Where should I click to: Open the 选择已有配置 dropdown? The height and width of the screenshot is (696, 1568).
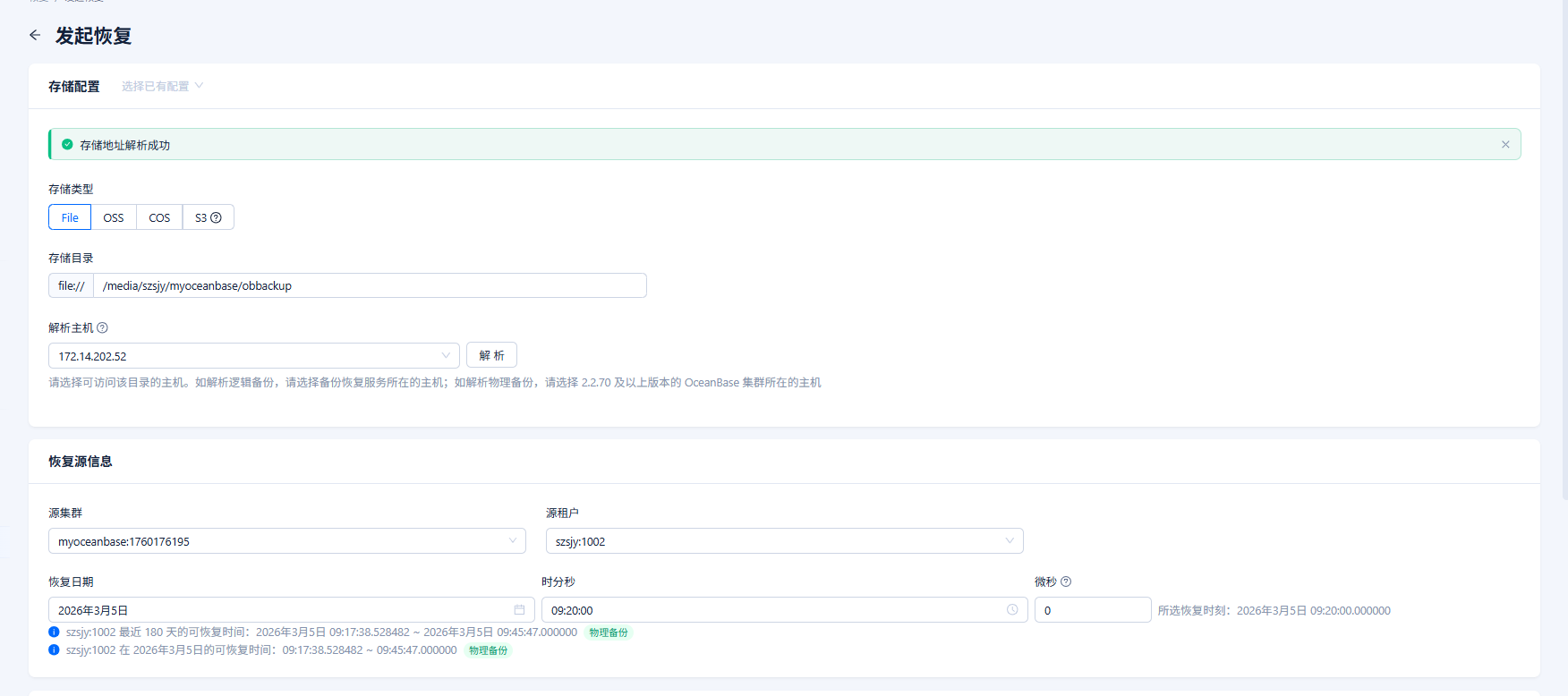coord(162,87)
